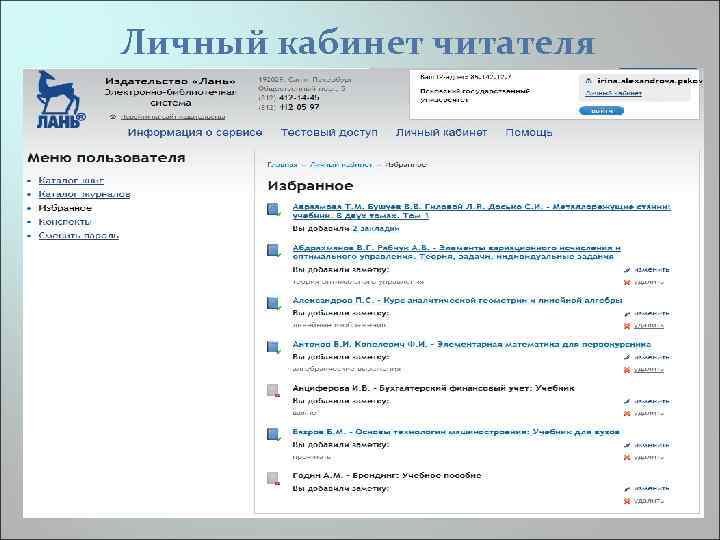The width and height of the screenshot is (720, 540).
Task: Open Информация о сервисе menu
Action: [x=195, y=132]
